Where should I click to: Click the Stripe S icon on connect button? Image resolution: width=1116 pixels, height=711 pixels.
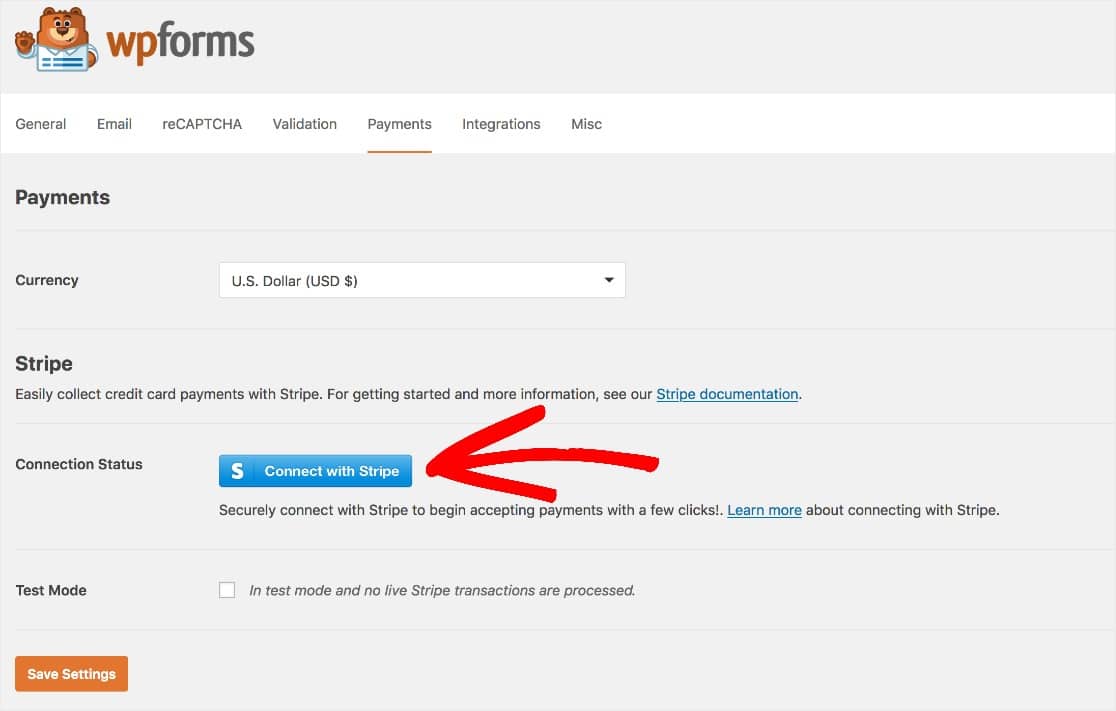pyautogui.click(x=238, y=471)
